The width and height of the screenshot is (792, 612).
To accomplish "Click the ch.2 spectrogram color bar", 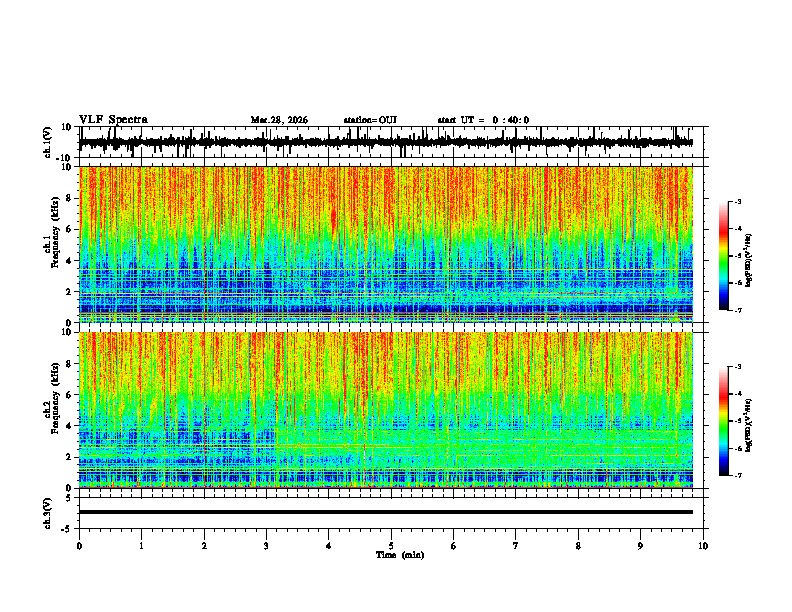I will point(724,421).
